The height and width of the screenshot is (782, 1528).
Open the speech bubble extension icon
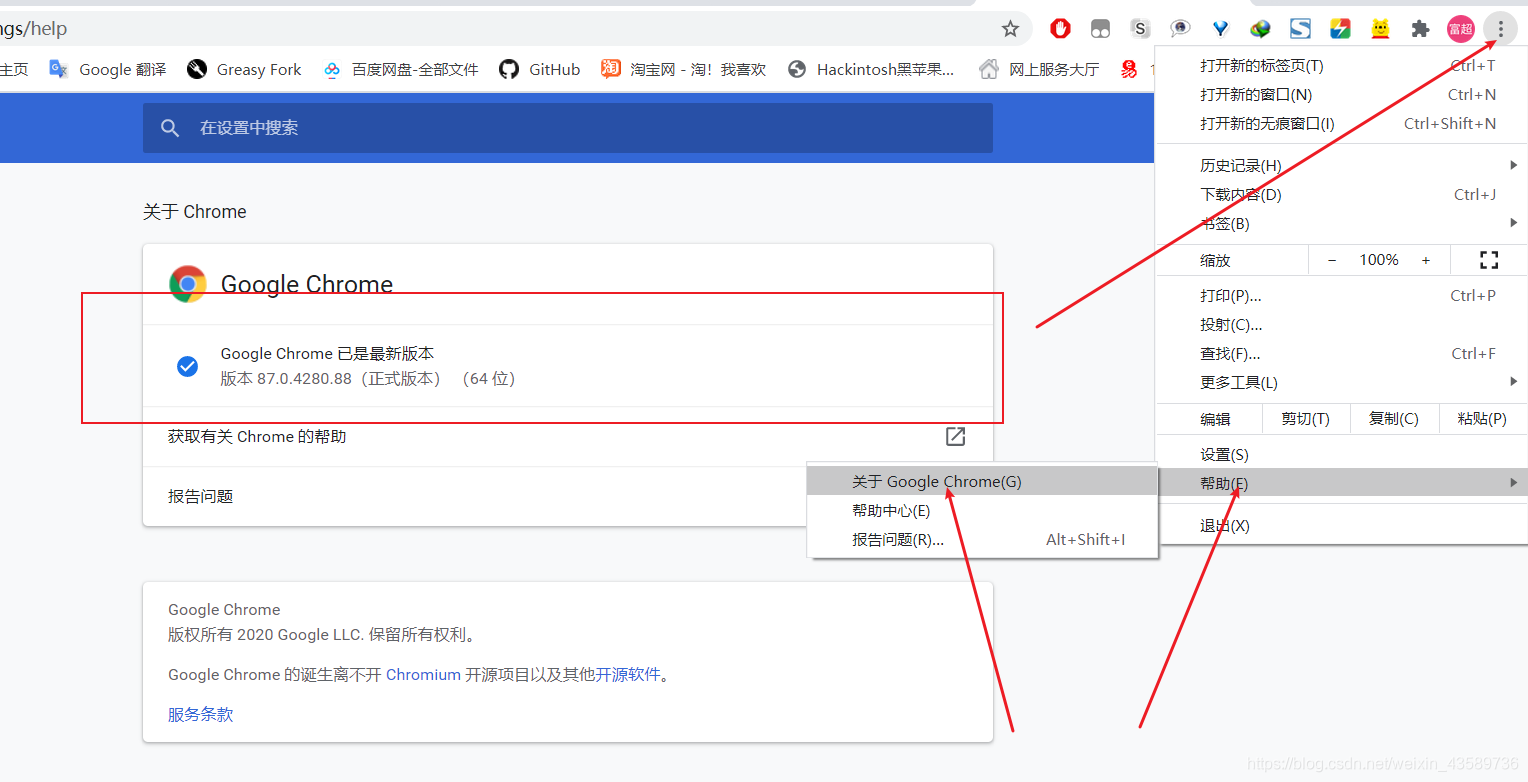point(1181,29)
